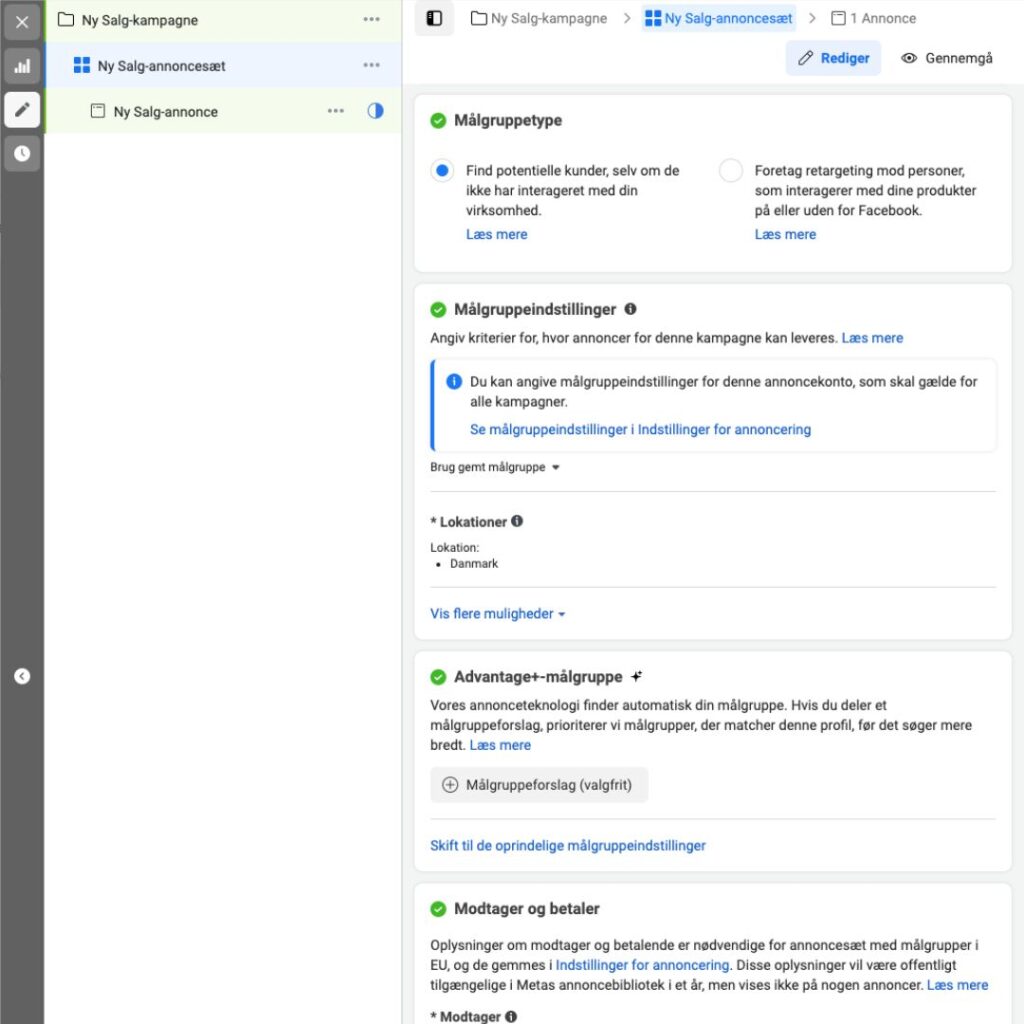Click the info icon beside Lokationer
This screenshot has height=1024, width=1024.
[517, 521]
